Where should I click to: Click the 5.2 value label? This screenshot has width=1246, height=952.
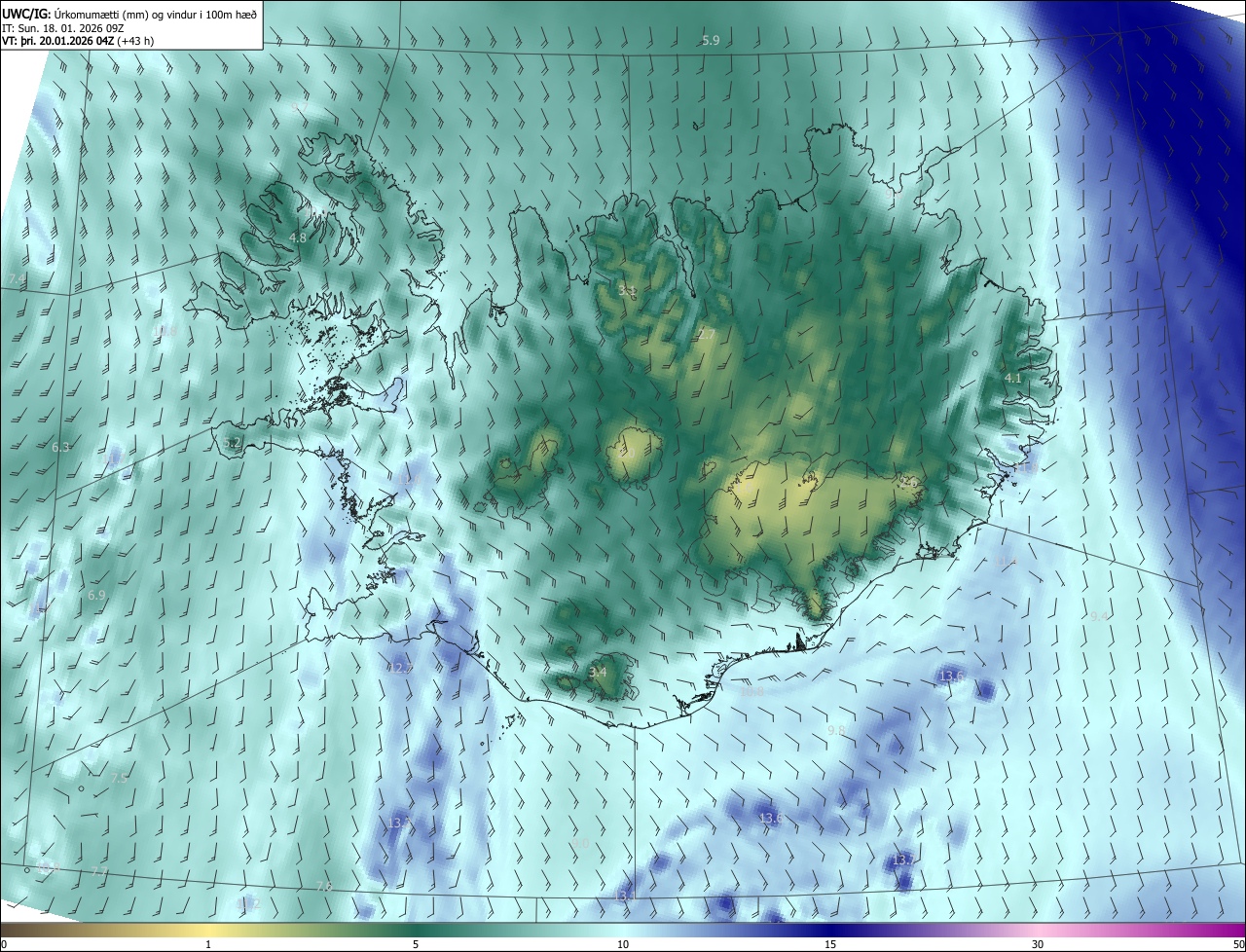[232, 442]
